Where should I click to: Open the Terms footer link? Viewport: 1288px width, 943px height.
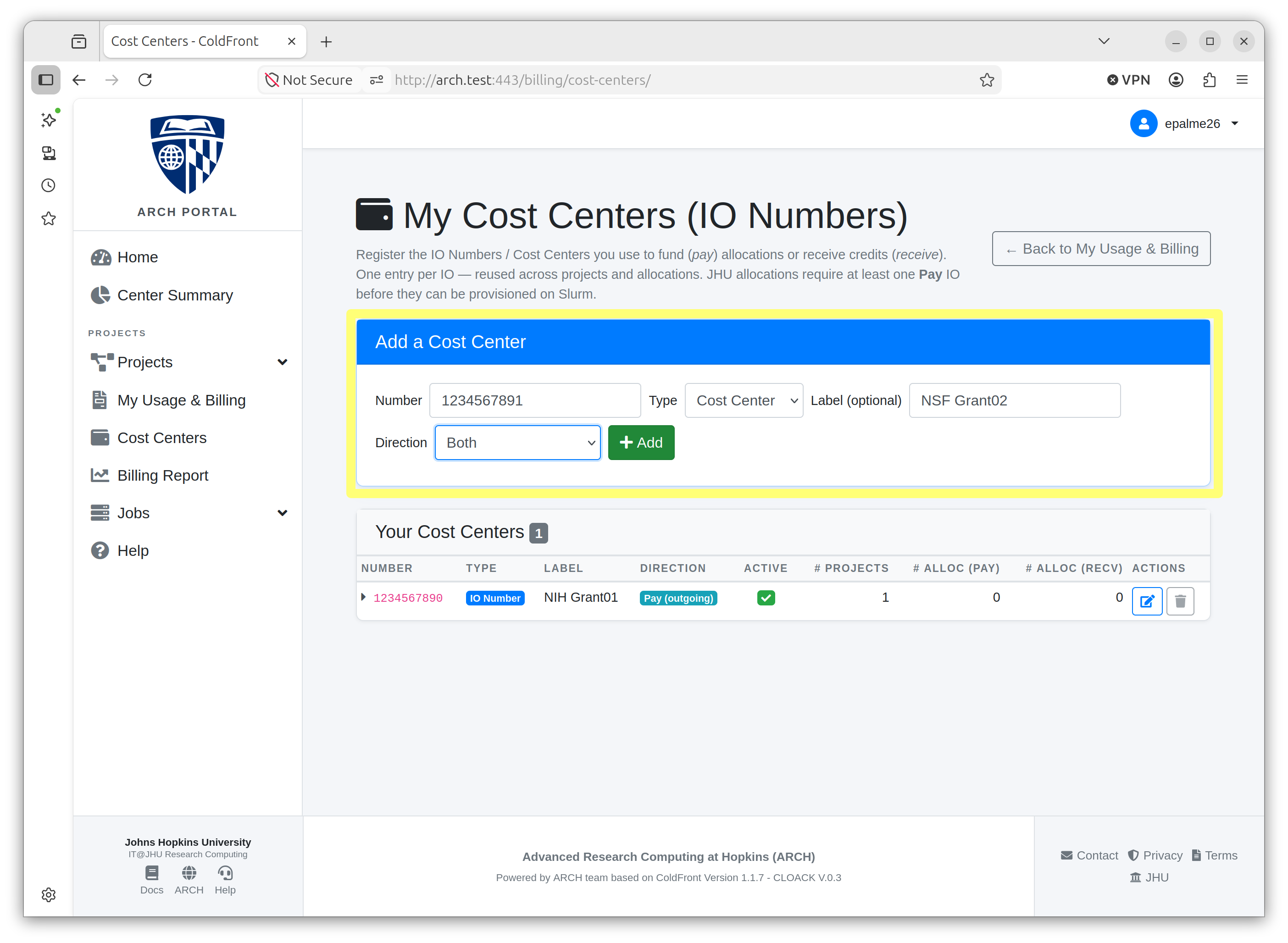pos(1214,855)
